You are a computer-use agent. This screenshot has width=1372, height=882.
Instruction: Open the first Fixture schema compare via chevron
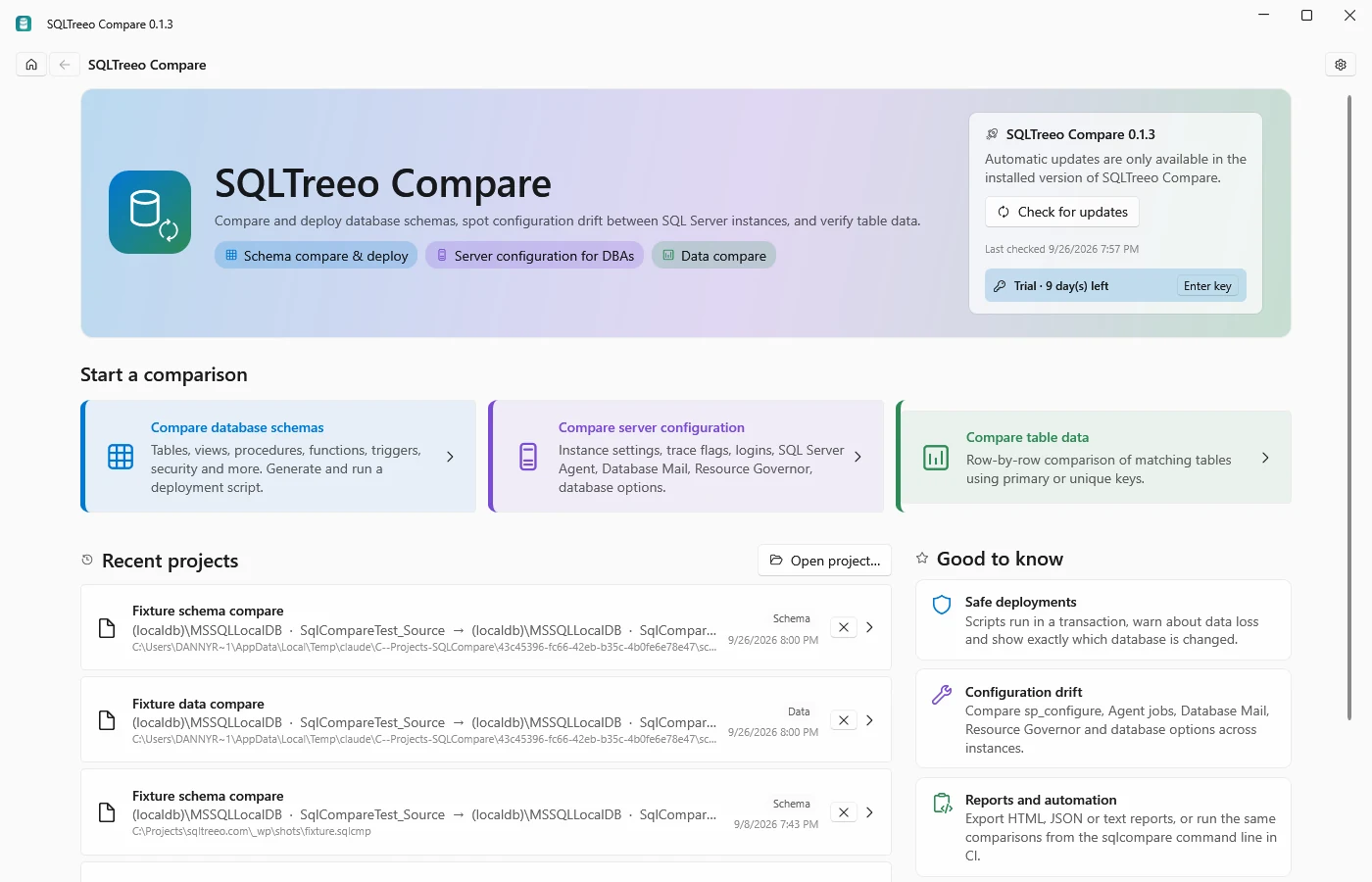[869, 627]
